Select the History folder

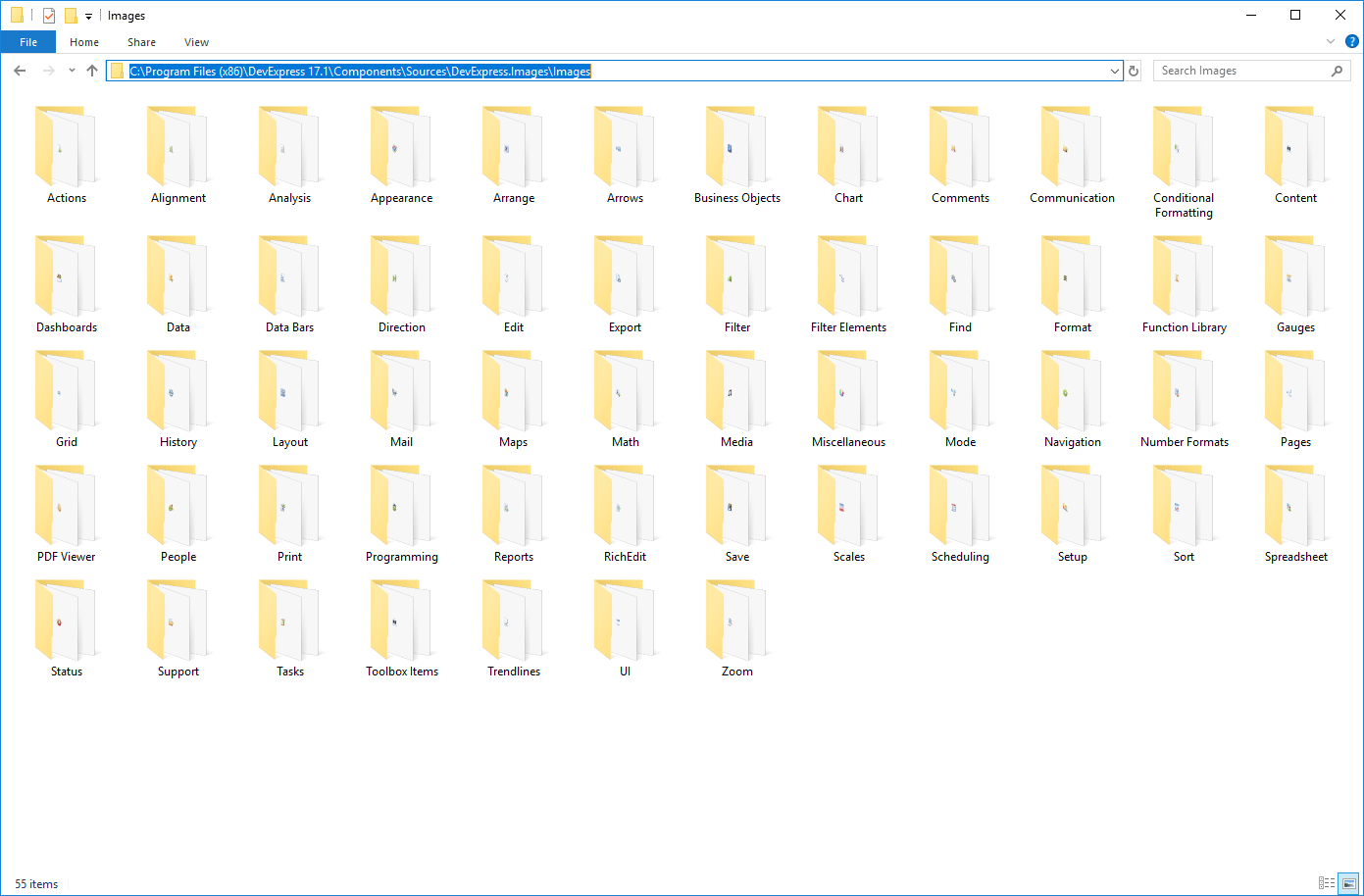point(178,400)
